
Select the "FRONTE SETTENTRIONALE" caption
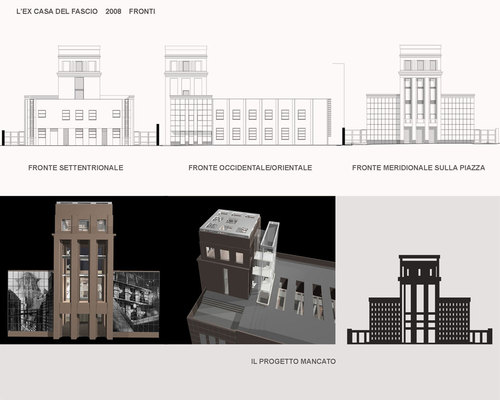point(76,168)
